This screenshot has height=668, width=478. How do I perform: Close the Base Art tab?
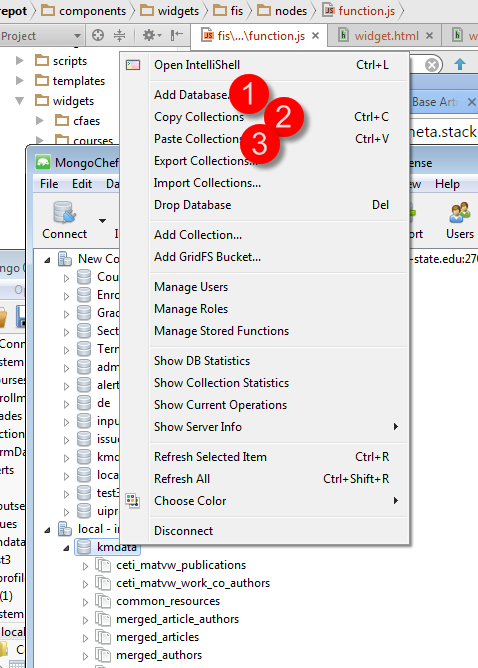pyautogui.click(x=472, y=102)
